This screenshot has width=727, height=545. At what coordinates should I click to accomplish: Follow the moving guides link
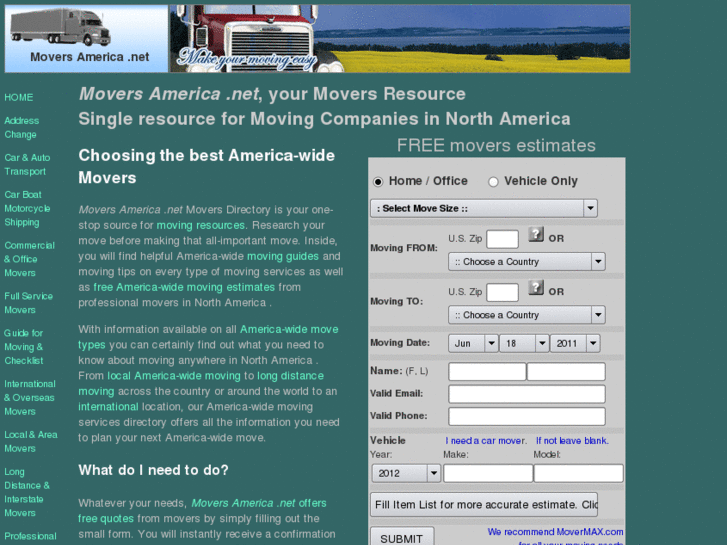(x=283, y=256)
